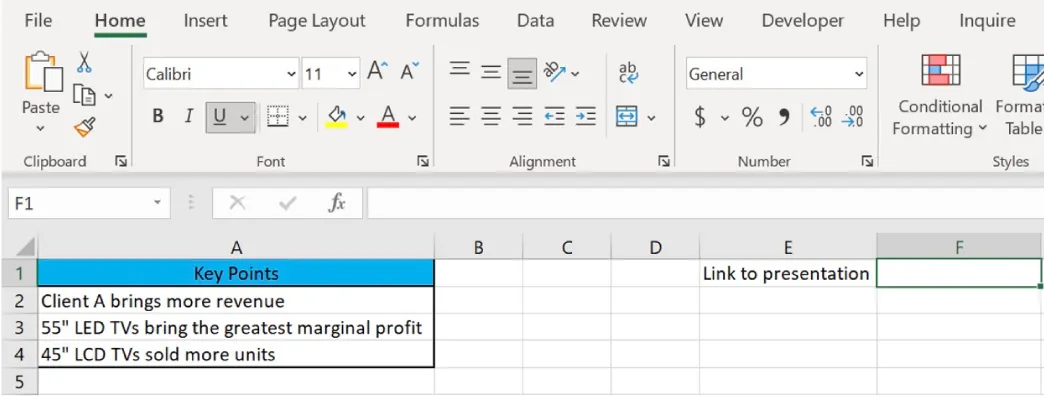Open the Page Layout tab
1044x396 pixels.
[x=317, y=21]
